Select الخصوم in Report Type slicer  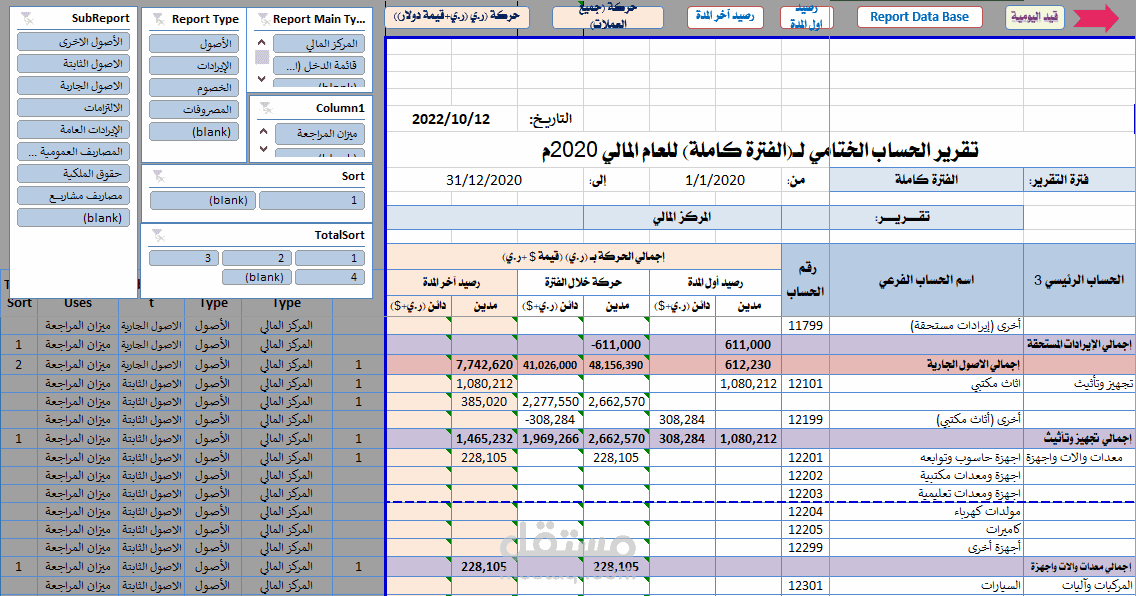click(x=194, y=88)
